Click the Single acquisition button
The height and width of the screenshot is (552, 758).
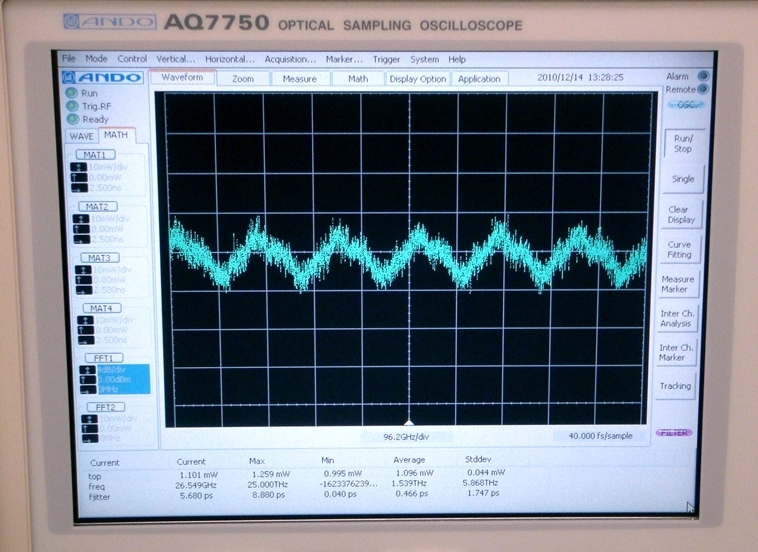tap(683, 179)
